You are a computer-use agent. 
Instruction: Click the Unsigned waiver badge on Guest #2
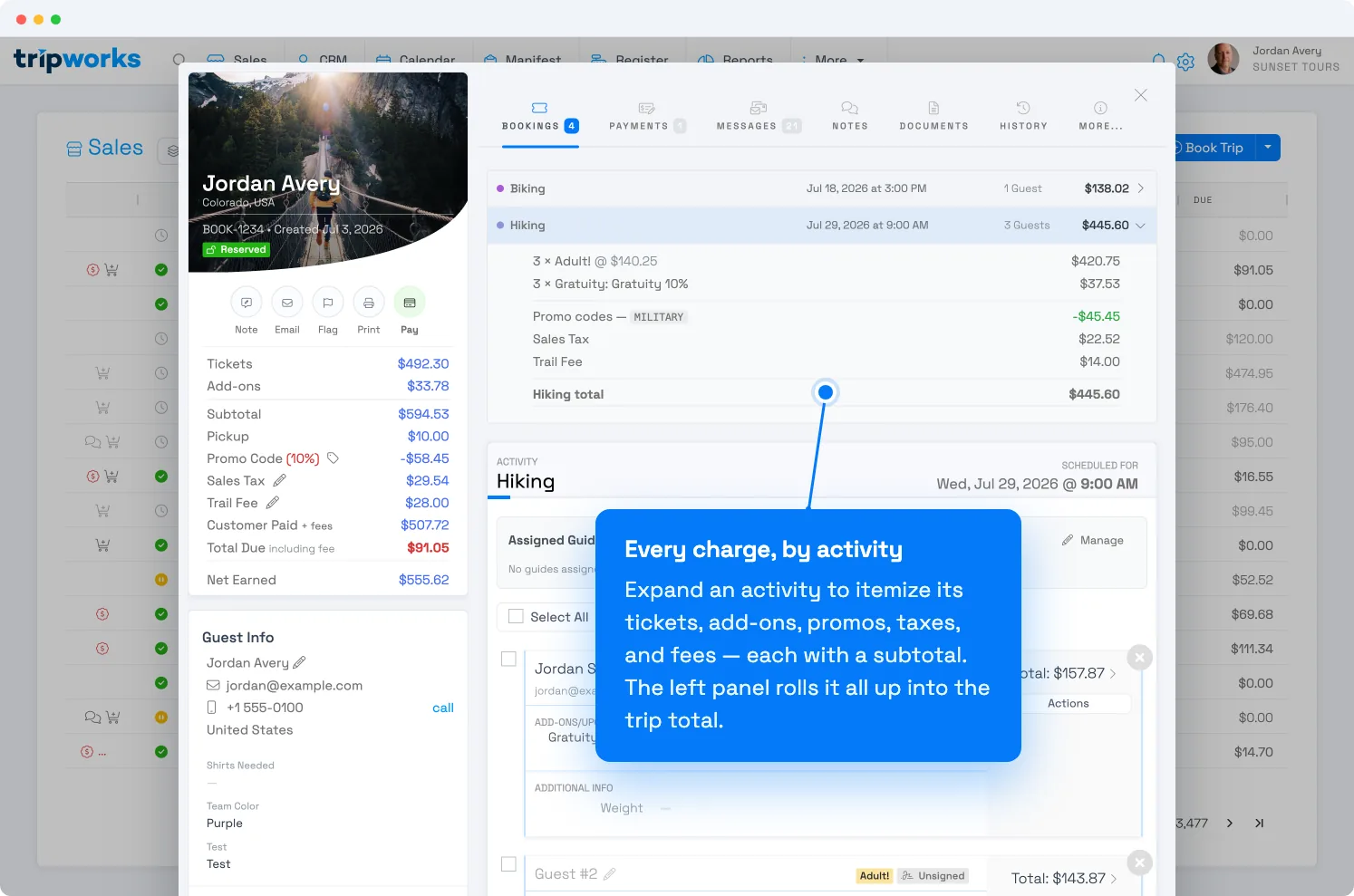click(x=933, y=876)
